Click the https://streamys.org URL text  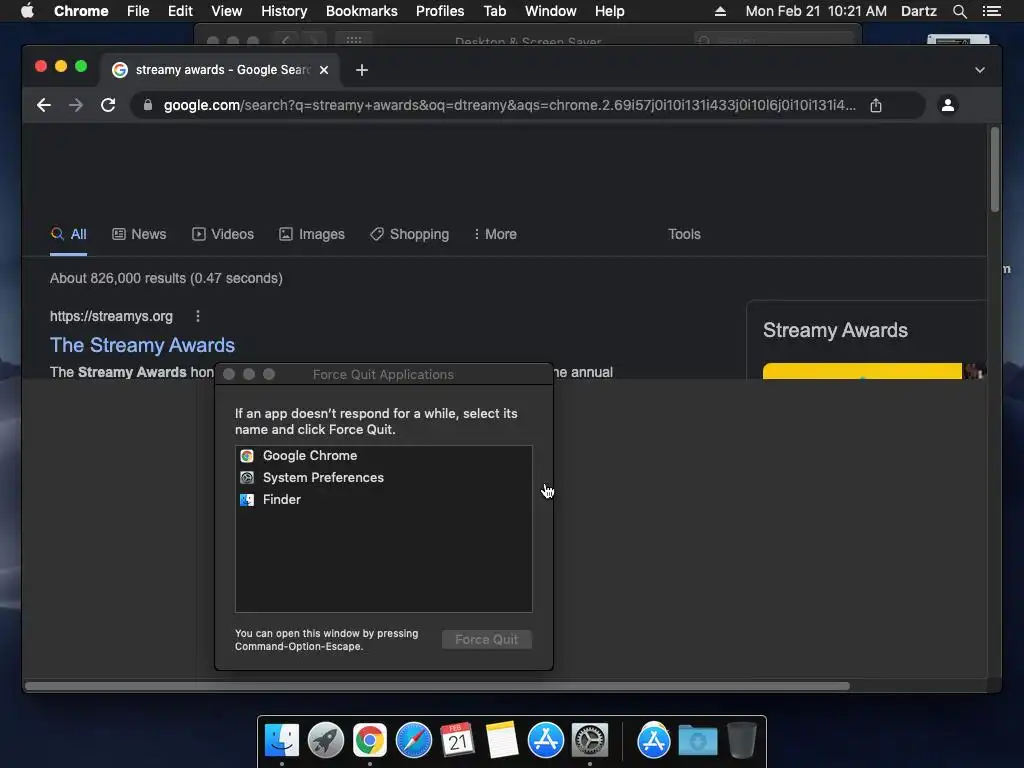(x=112, y=316)
